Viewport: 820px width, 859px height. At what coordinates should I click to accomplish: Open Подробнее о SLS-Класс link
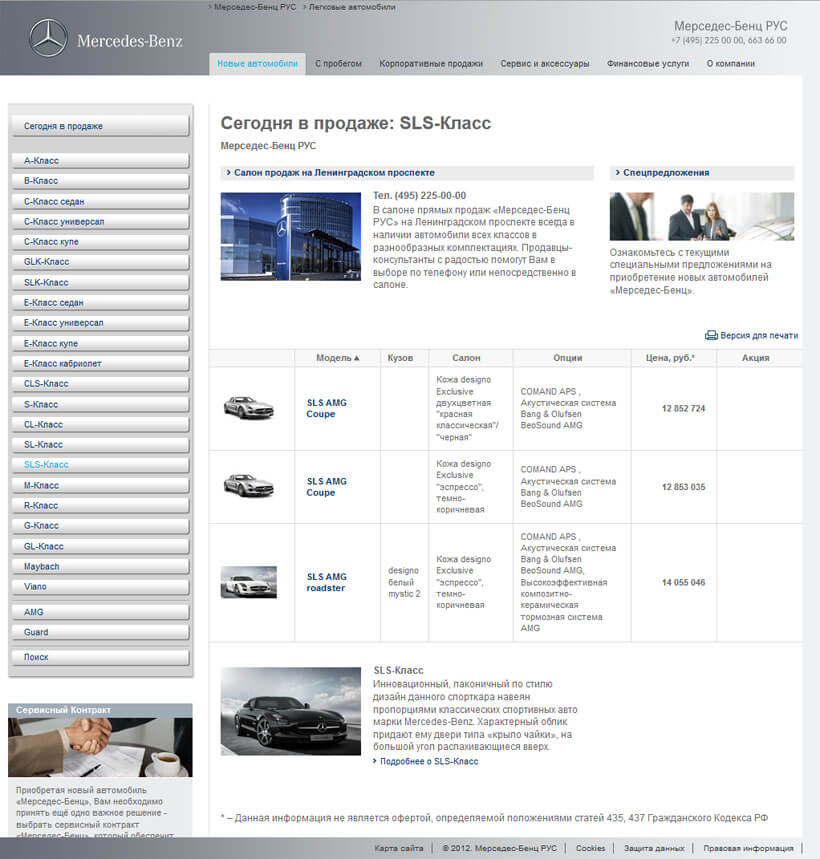pos(429,761)
